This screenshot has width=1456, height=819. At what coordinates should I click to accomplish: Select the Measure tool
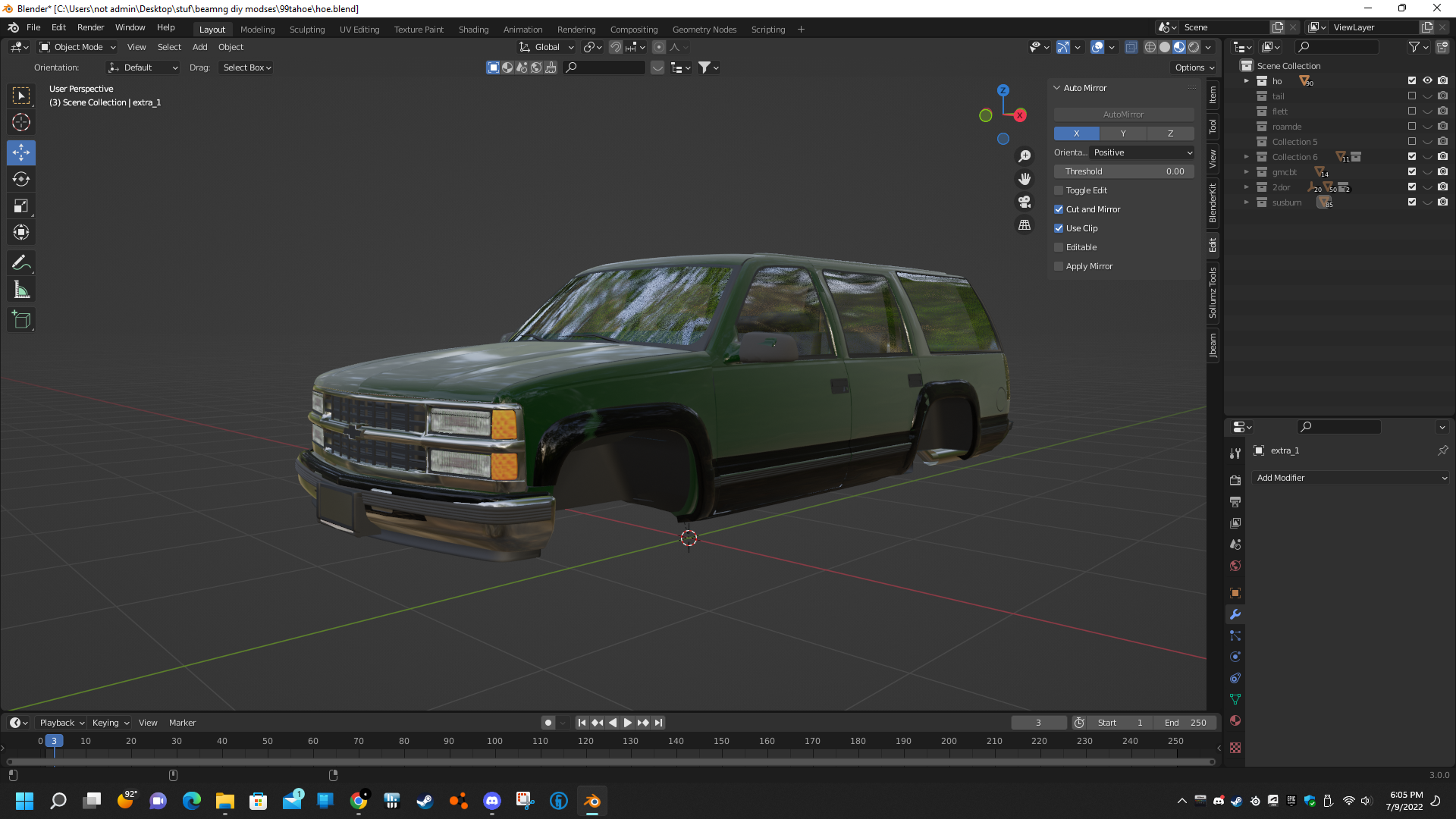point(21,290)
